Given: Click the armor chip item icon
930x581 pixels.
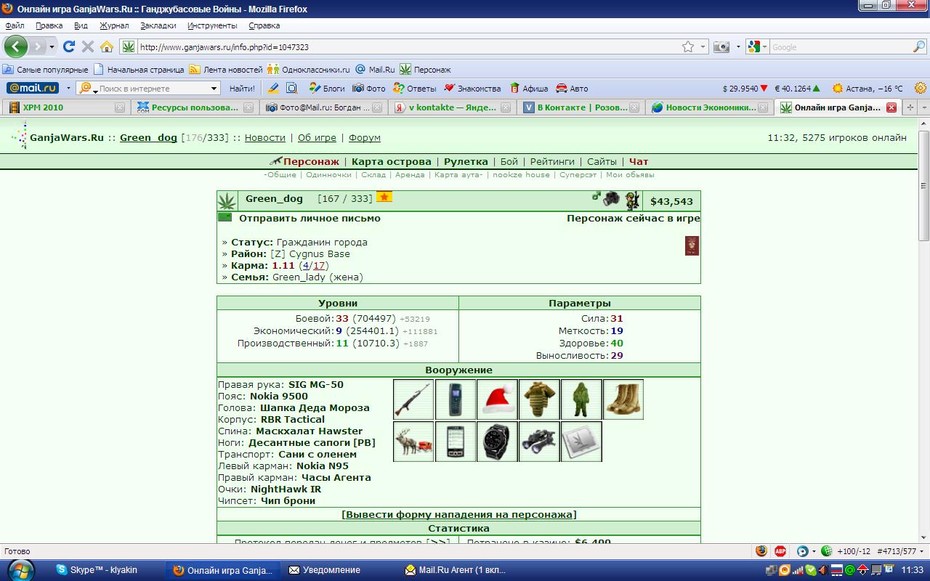Looking at the screenshot, I should tap(581, 441).
